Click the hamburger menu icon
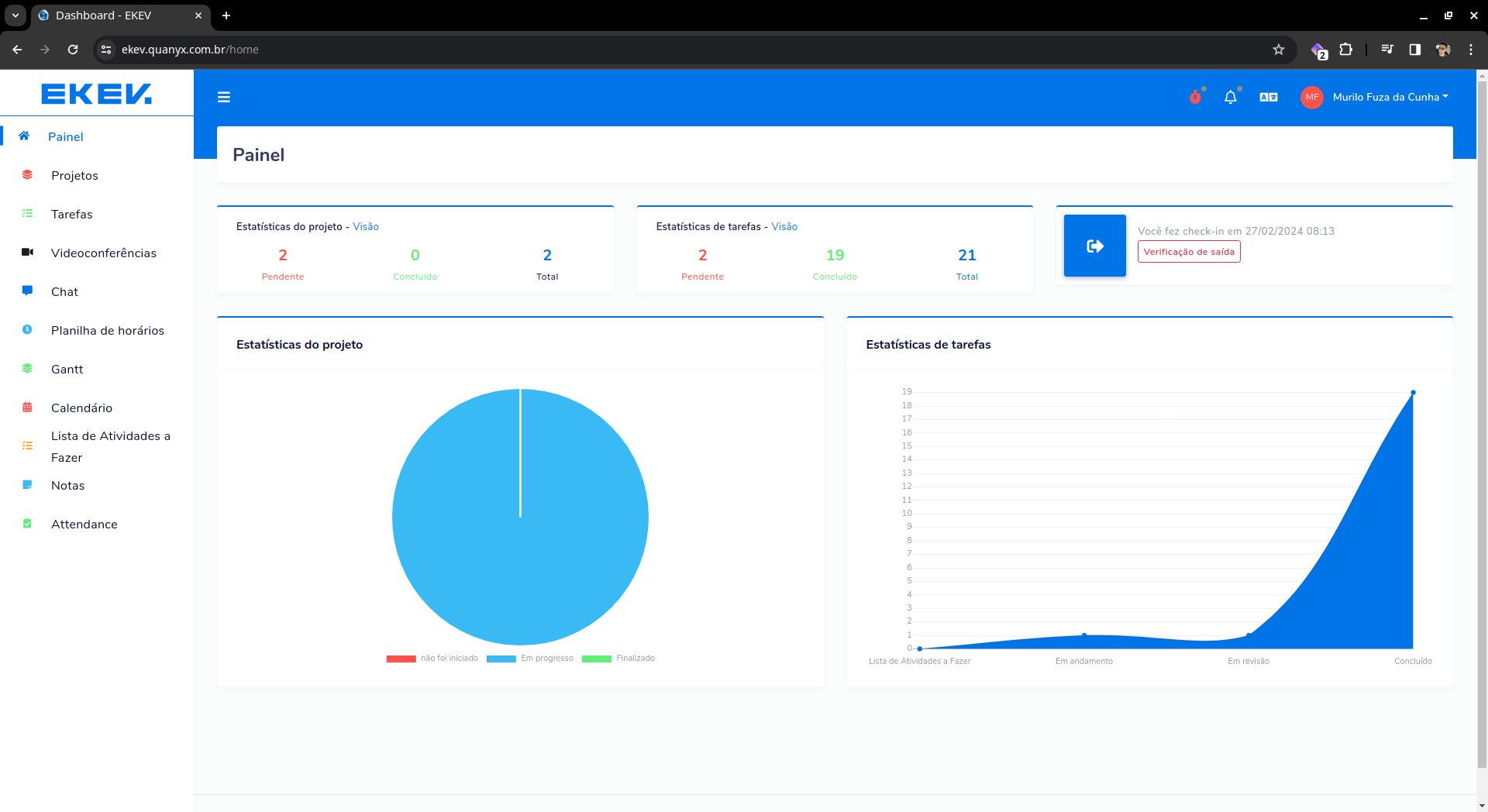 pos(224,97)
